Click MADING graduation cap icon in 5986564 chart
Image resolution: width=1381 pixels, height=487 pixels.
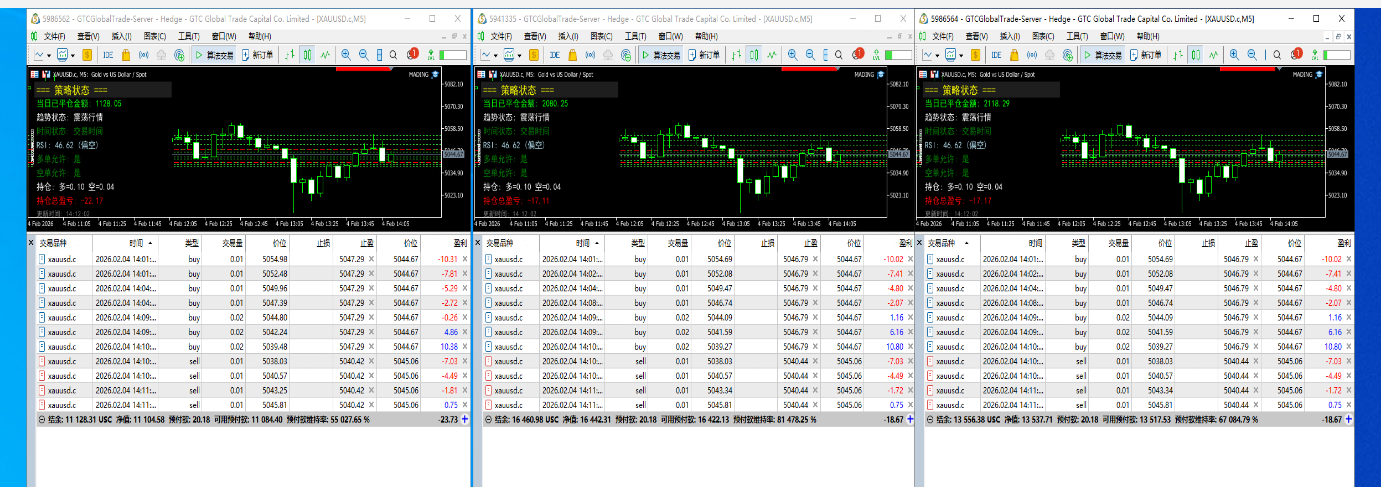[x=1319, y=74]
